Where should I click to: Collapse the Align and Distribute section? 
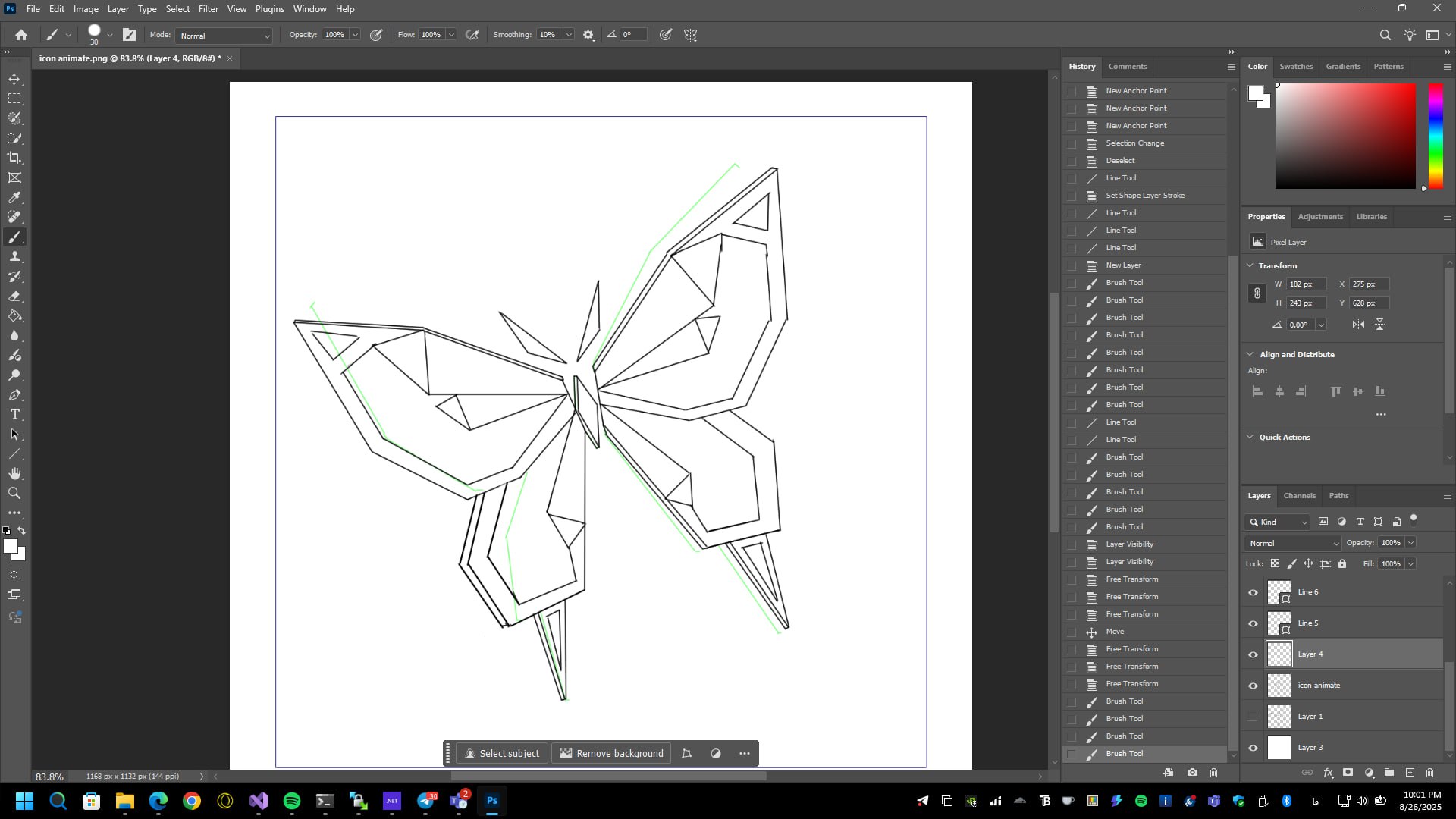(1250, 354)
